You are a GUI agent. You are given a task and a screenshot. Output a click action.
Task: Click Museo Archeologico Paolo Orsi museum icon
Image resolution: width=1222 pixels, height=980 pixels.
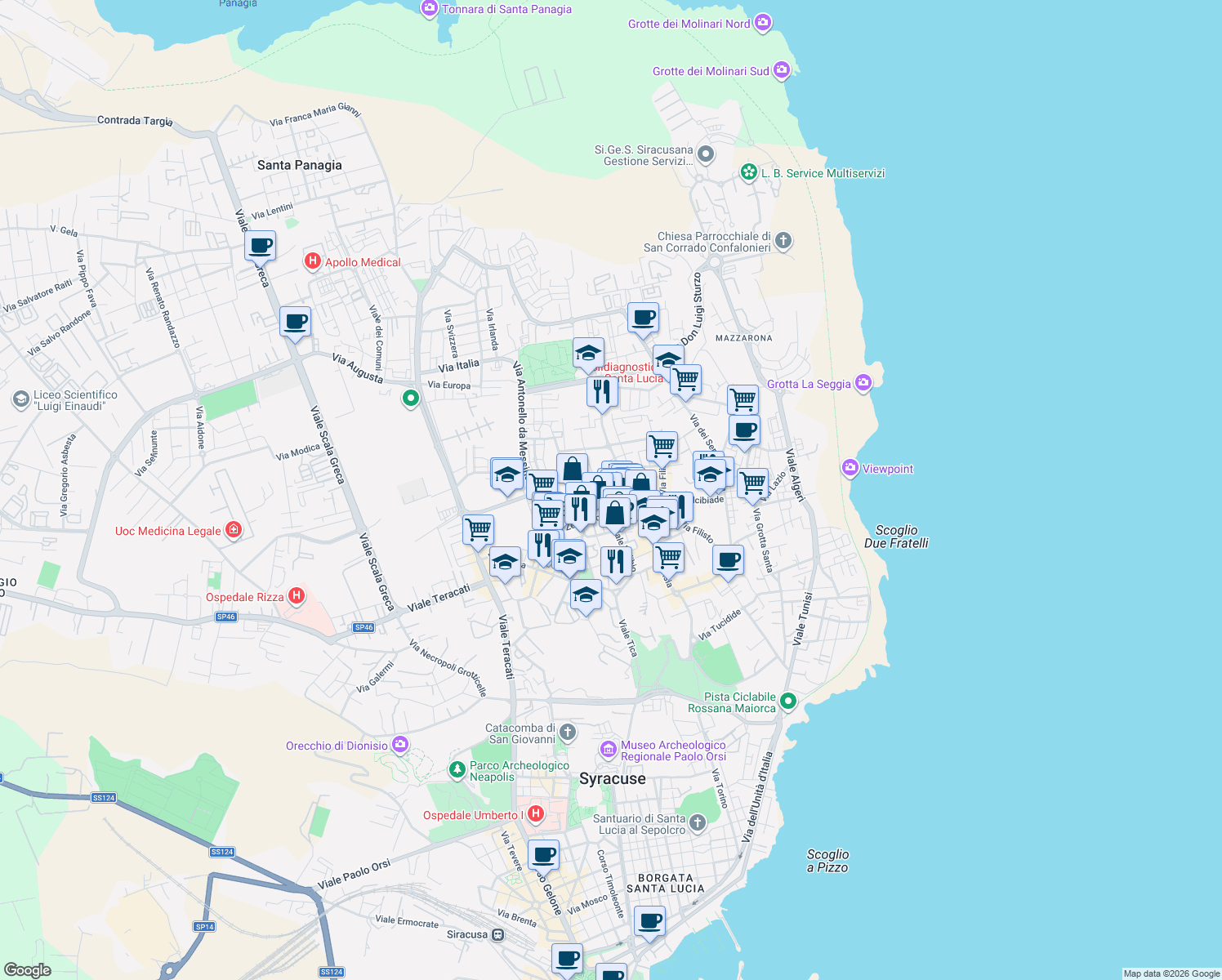(x=609, y=750)
